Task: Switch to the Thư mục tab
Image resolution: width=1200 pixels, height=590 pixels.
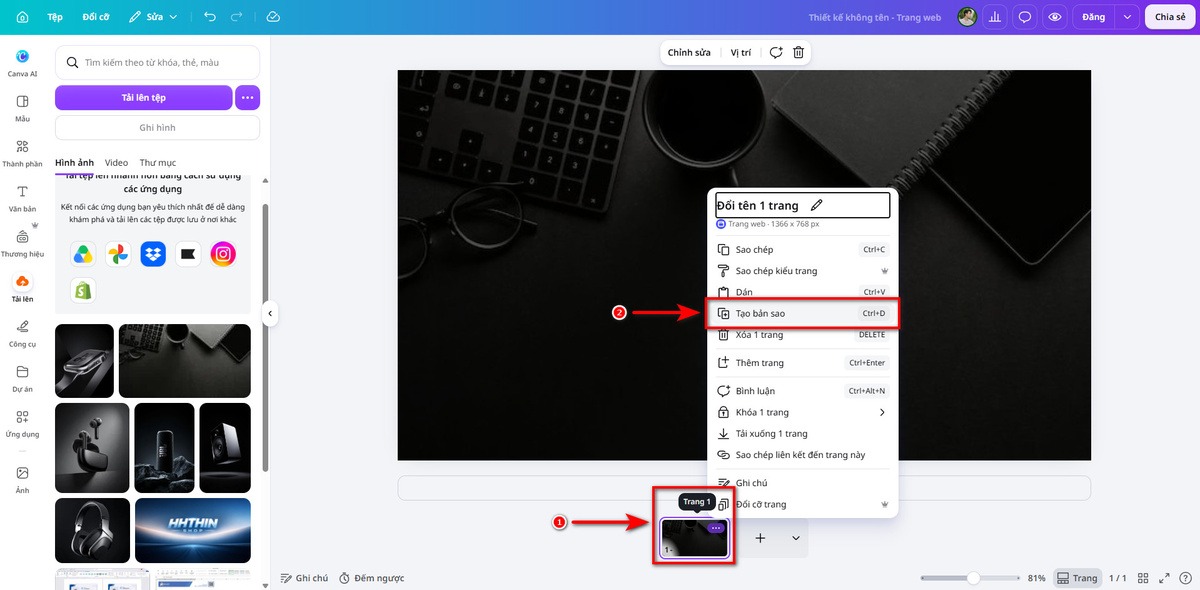Action: point(158,162)
